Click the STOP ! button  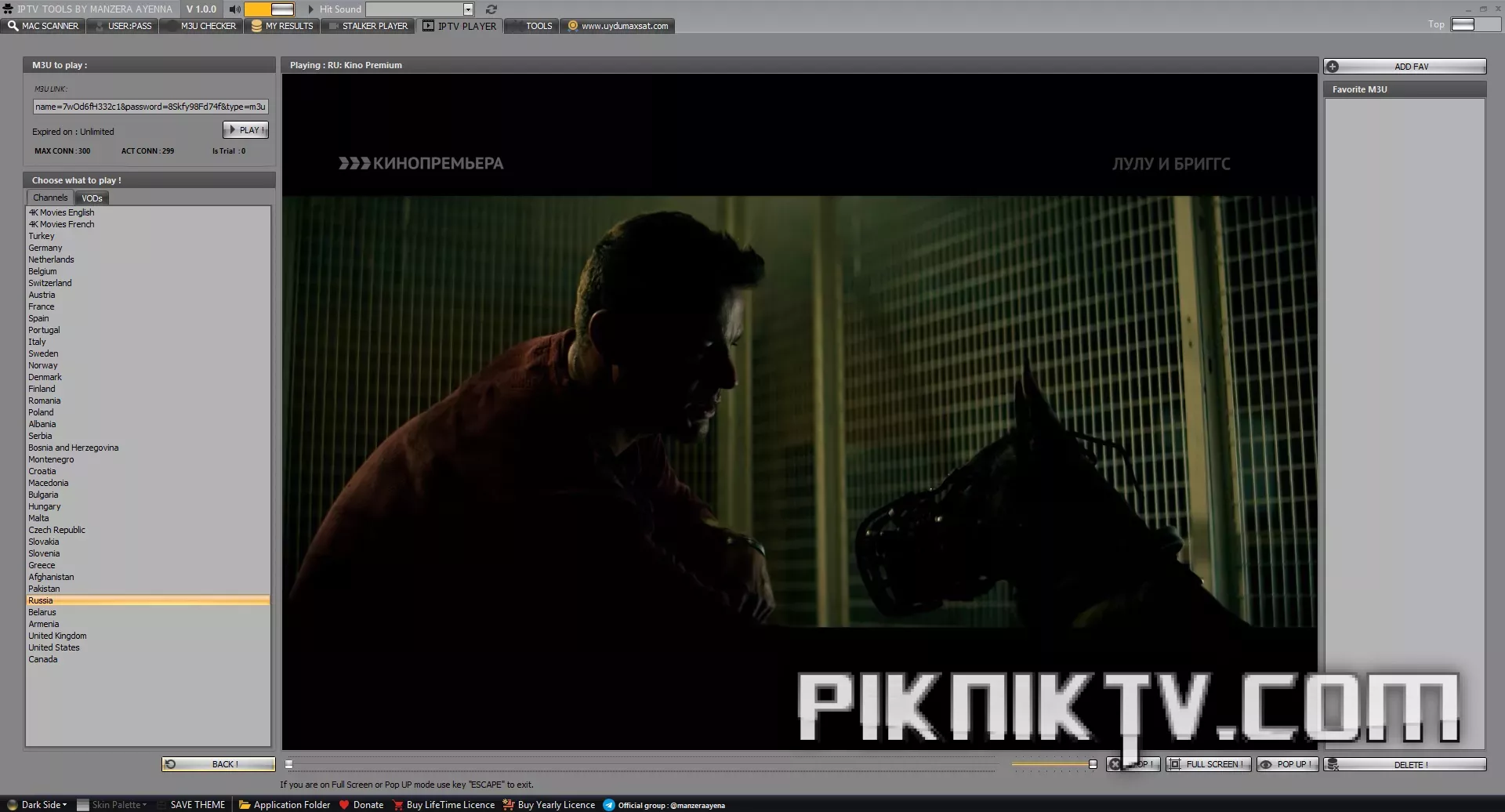pyautogui.click(x=1133, y=764)
